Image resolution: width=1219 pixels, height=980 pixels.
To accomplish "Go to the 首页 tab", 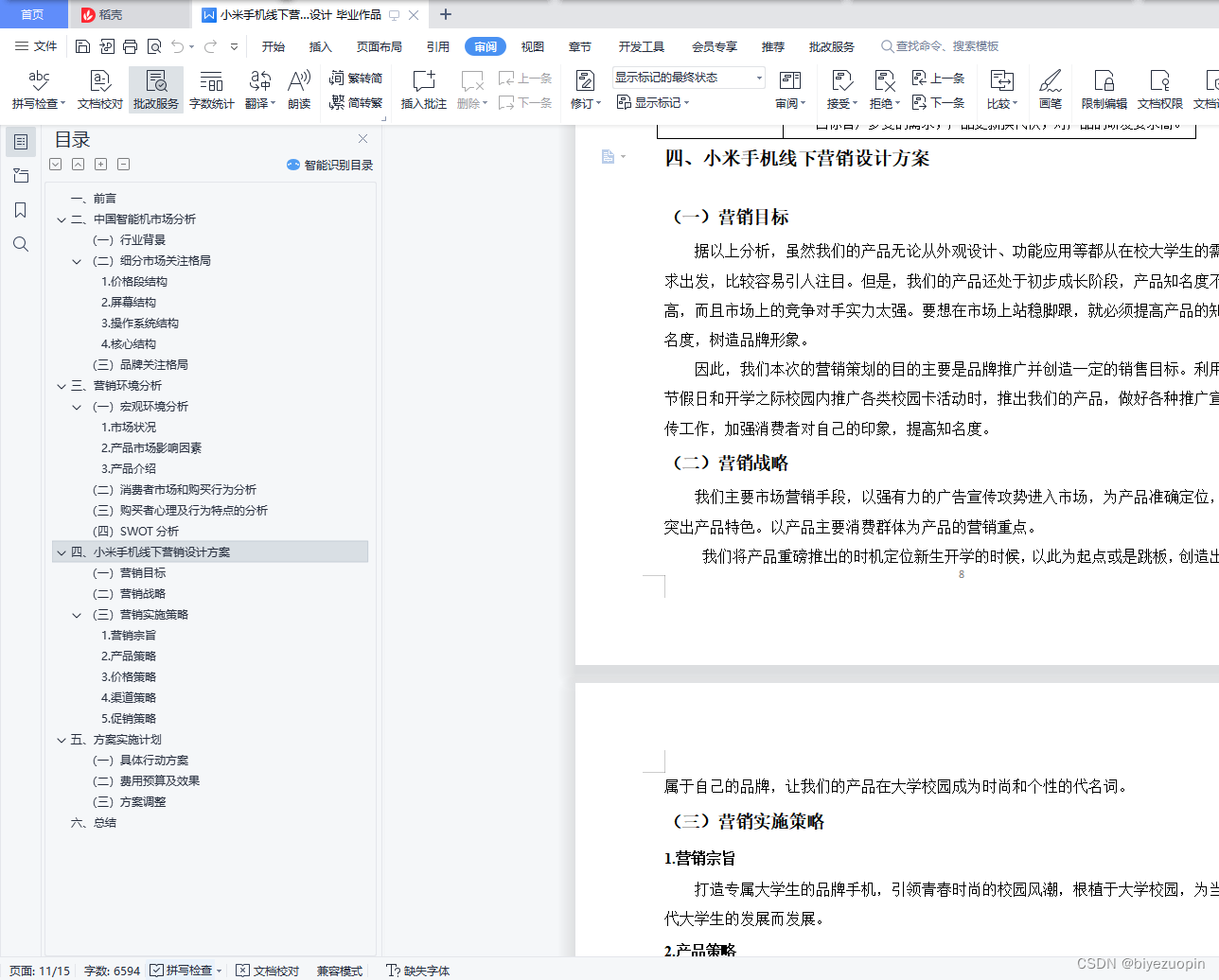I will (x=33, y=14).
